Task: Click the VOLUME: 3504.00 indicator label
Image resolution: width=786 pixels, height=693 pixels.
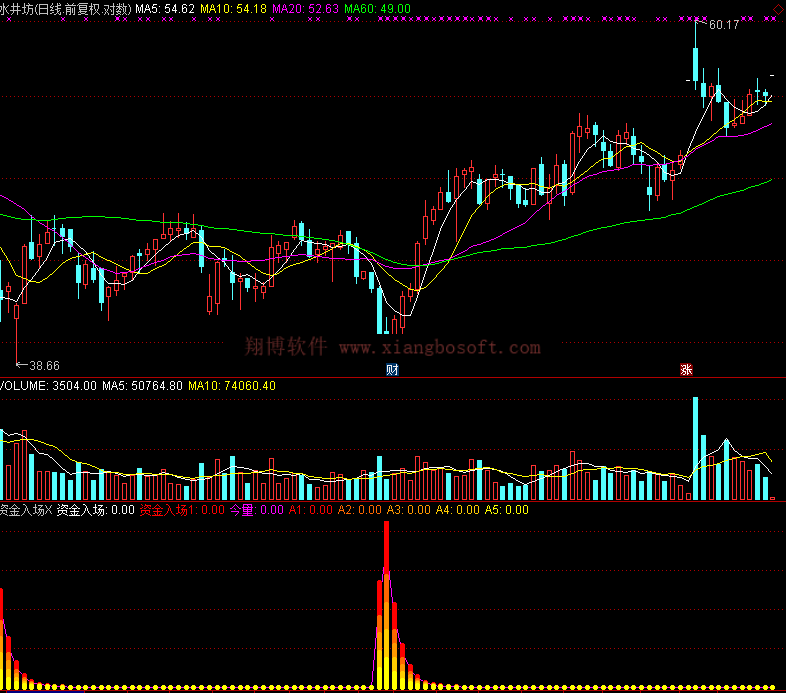Action: click(48, 385)
